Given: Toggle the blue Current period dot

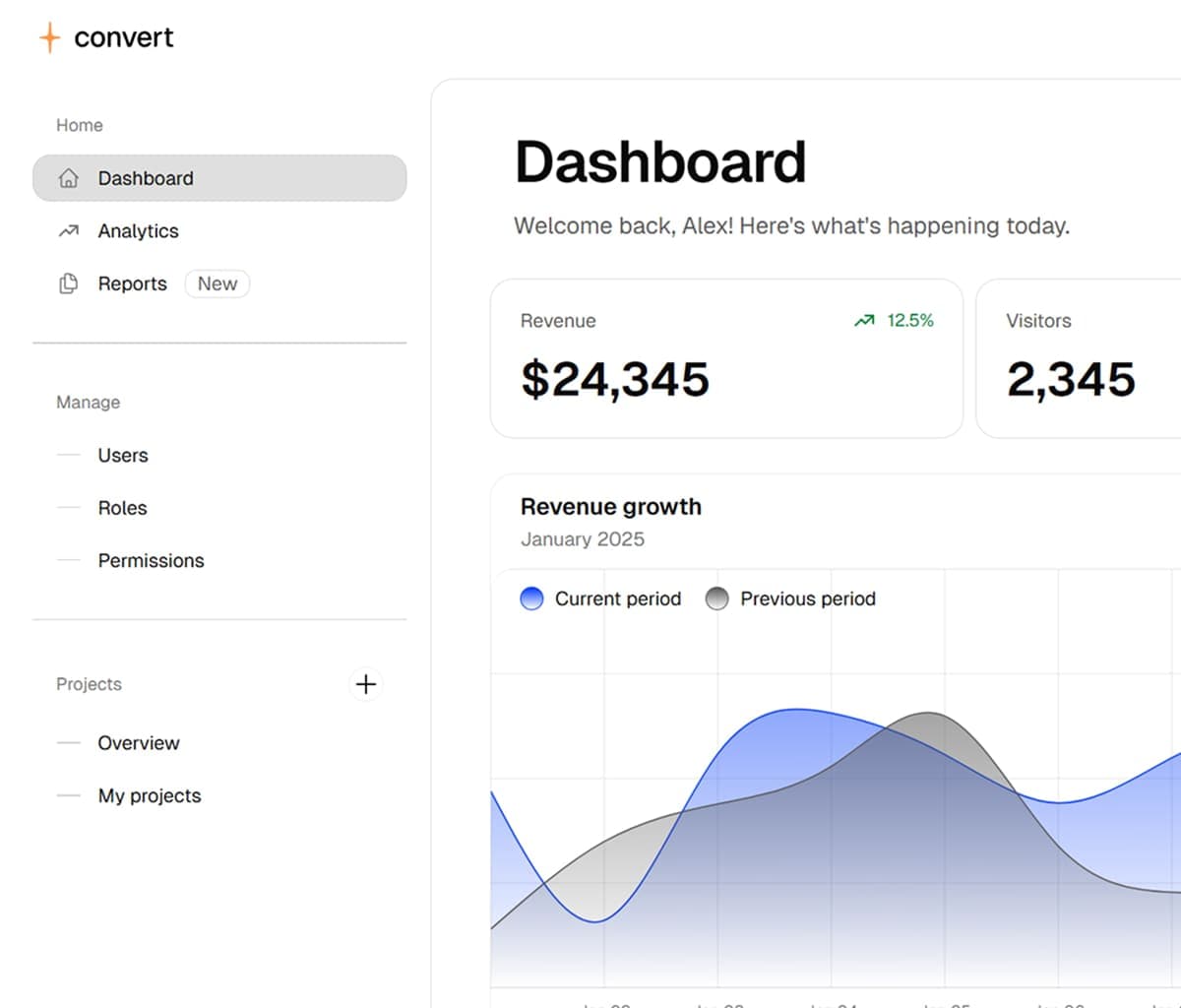Looking at the screenshot, I should [531, 598].
